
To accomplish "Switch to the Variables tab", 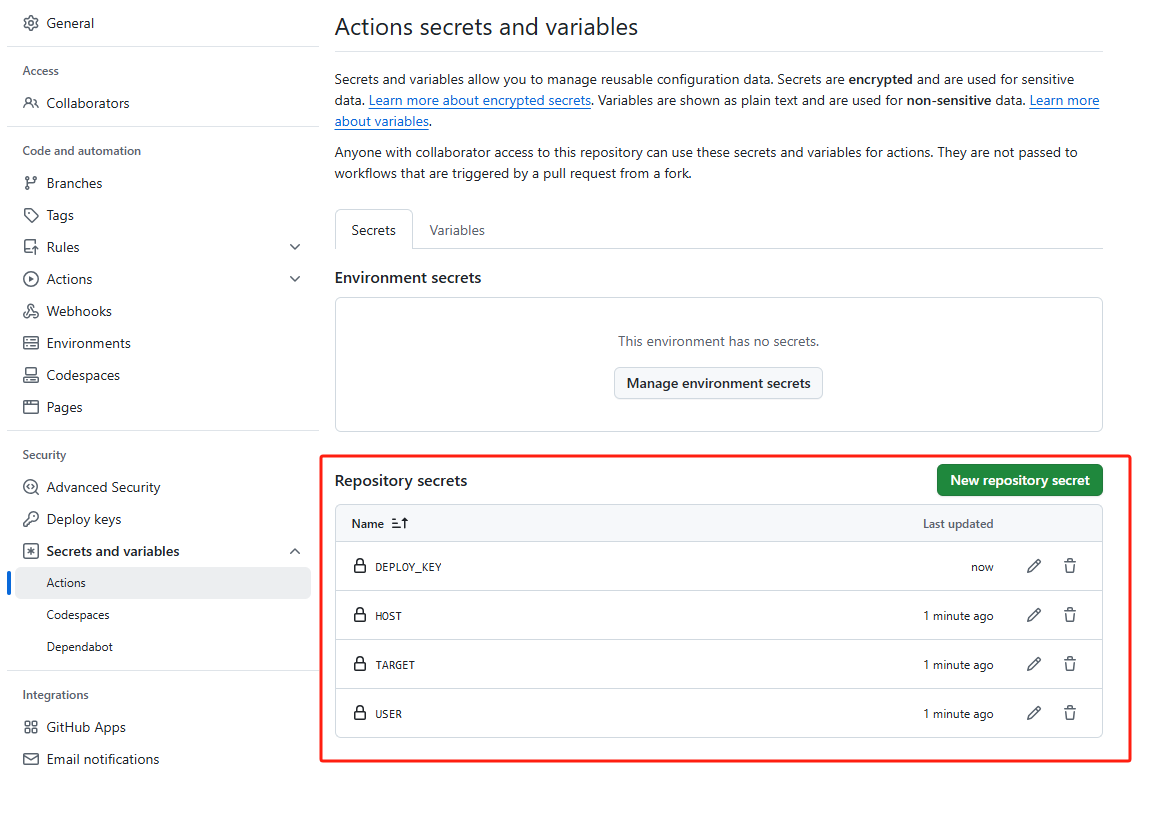I will [457, 230].
